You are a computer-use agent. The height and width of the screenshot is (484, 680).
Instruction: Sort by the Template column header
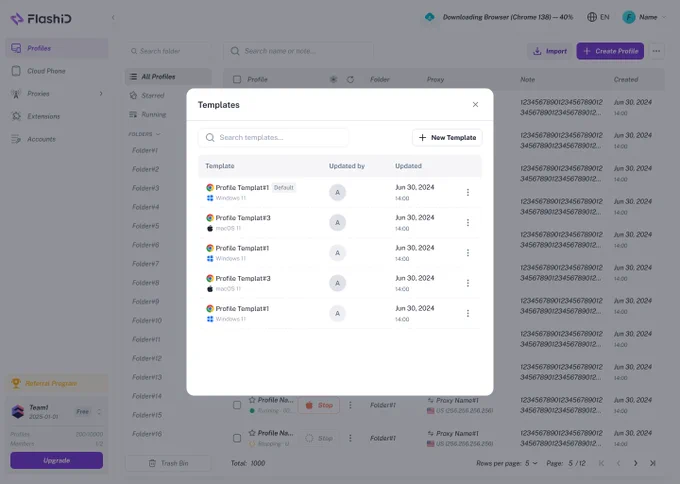tap(220, 166)
